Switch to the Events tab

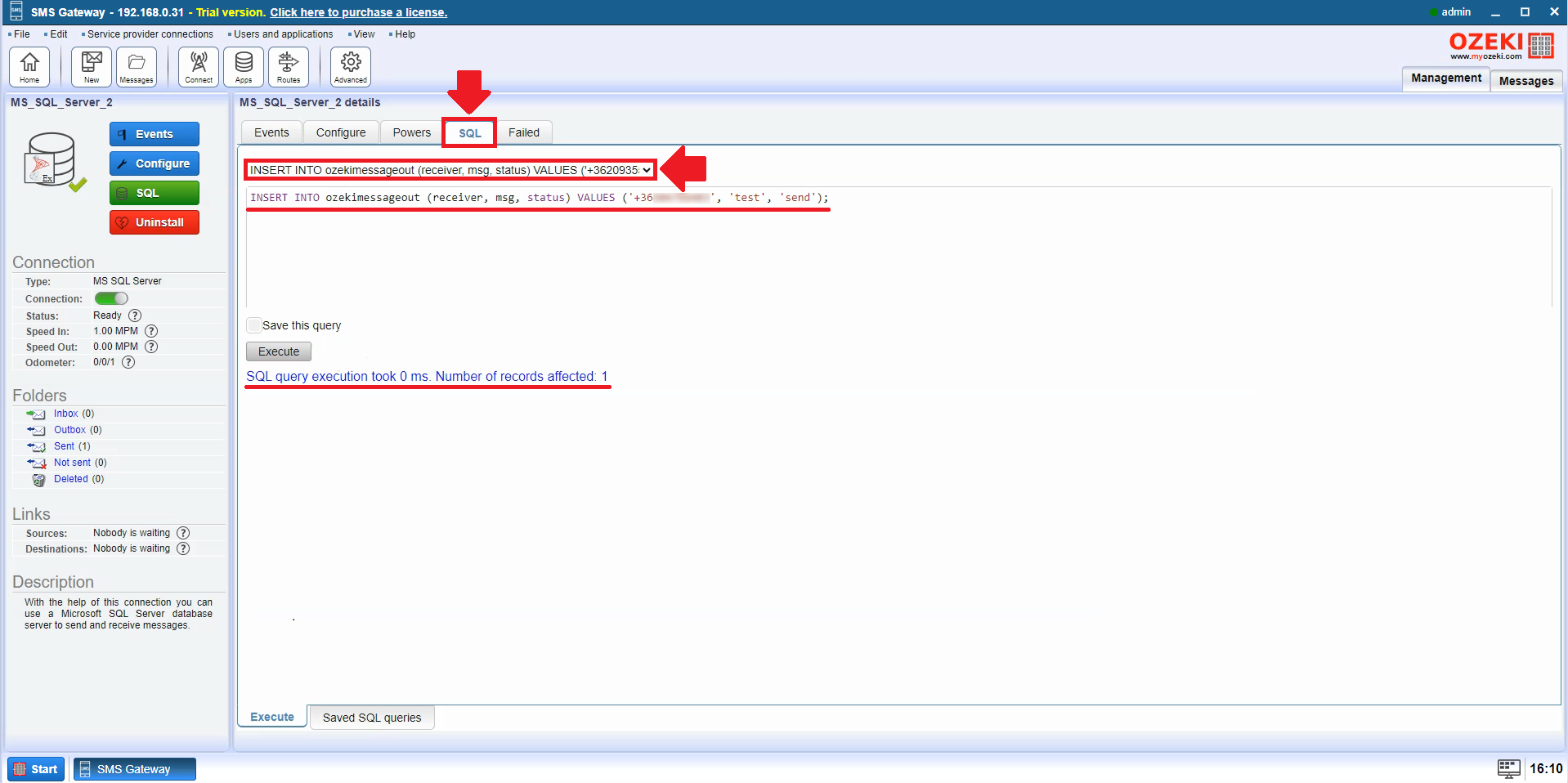click(271, 132)
